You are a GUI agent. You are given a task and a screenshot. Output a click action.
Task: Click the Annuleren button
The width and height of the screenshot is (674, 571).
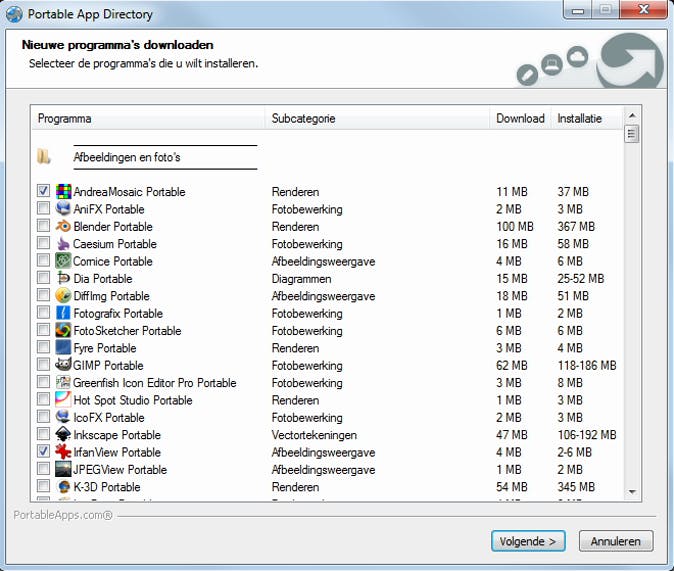[616, 541]
